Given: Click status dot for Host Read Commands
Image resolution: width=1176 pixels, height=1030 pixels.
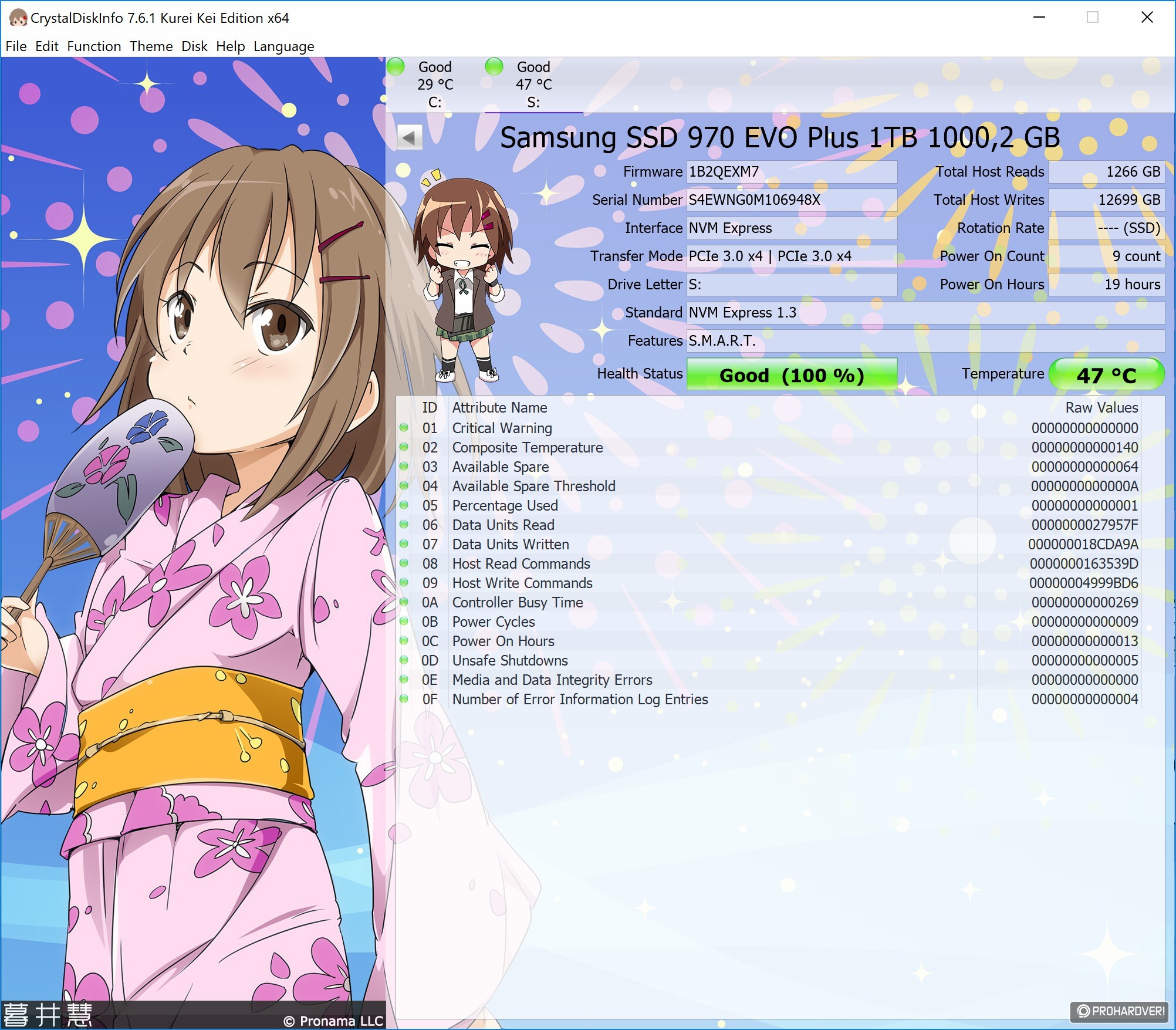Looking at the screenshot, I should [x=404, y=563].
